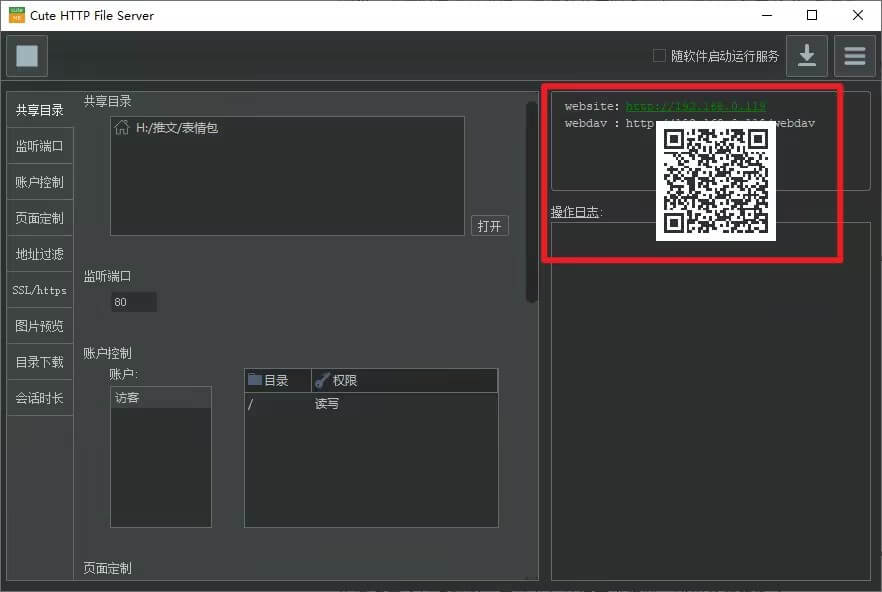Switch to the 图片预览 sidebar tab
Screen dimensions: 882x592
coord(40,325)
